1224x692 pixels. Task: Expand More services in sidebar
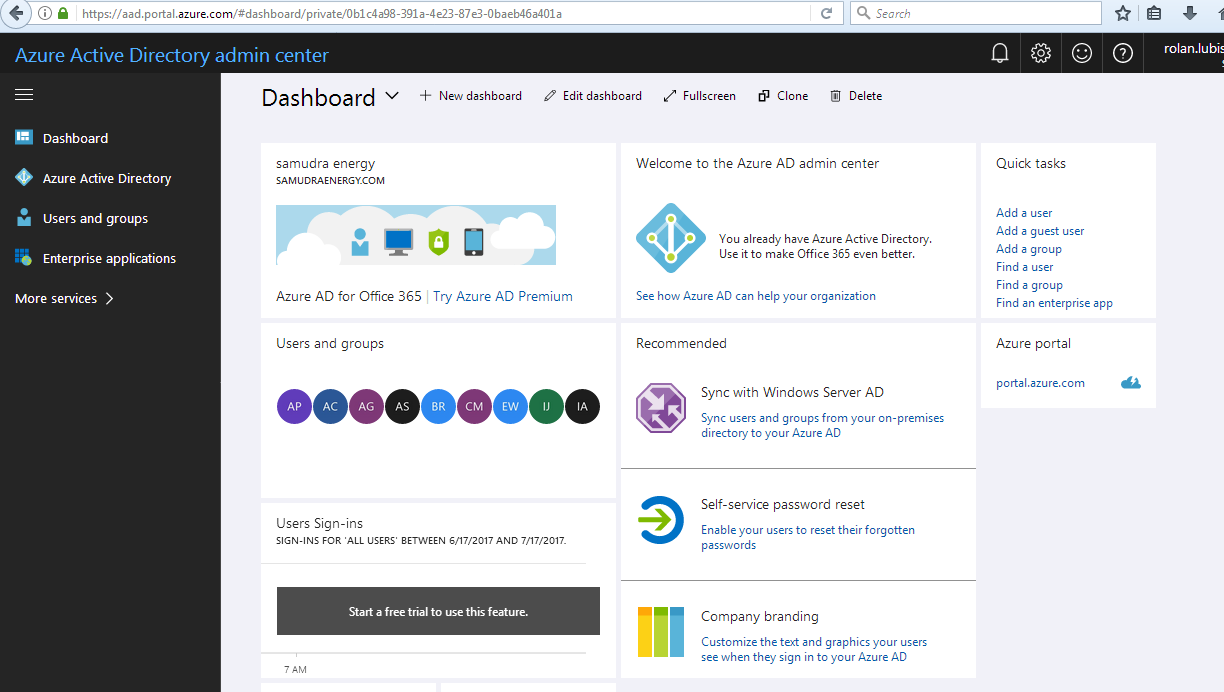pyautogui.click(x=64, y=298)
